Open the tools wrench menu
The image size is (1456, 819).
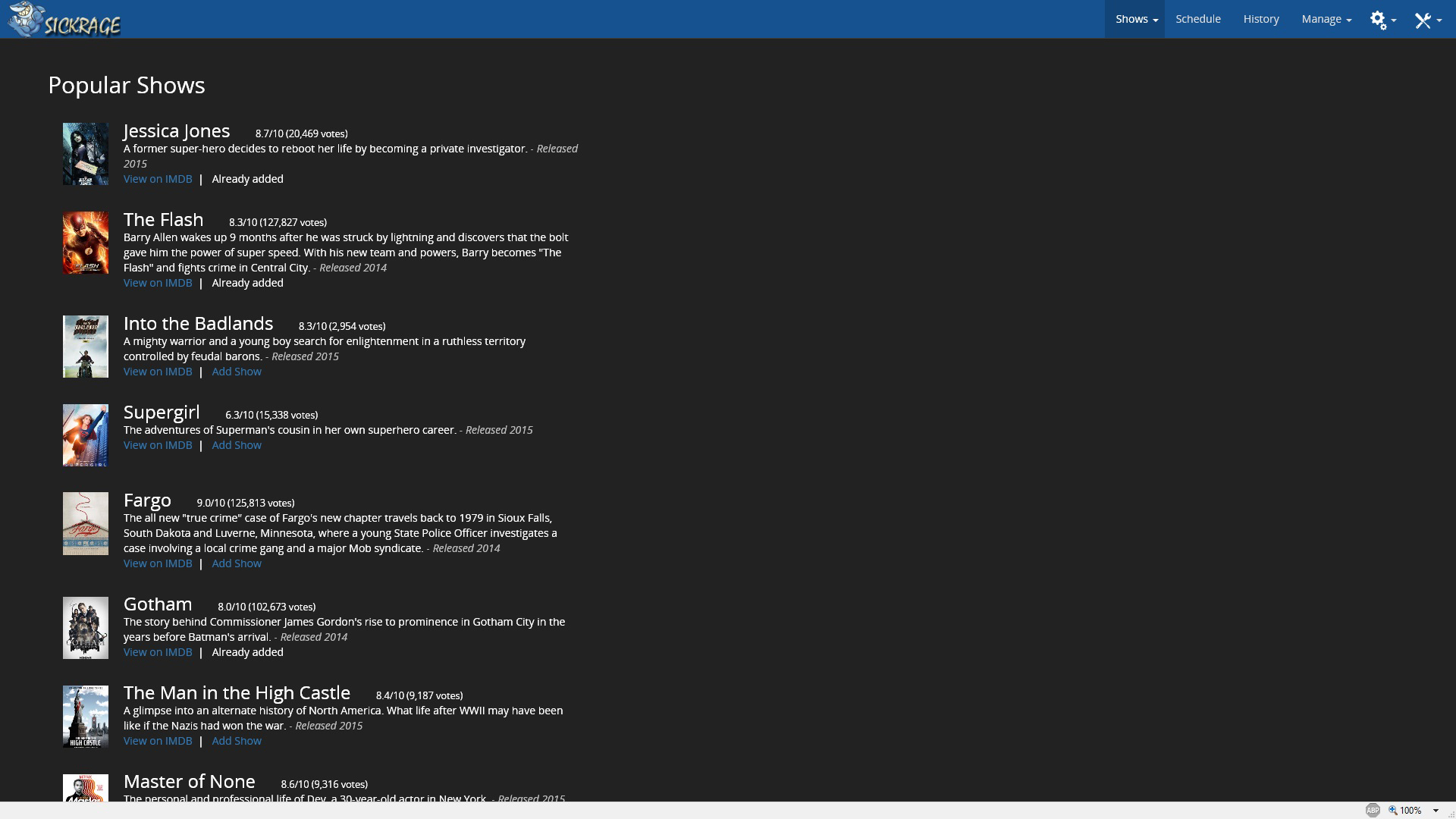coord(1428,20)
